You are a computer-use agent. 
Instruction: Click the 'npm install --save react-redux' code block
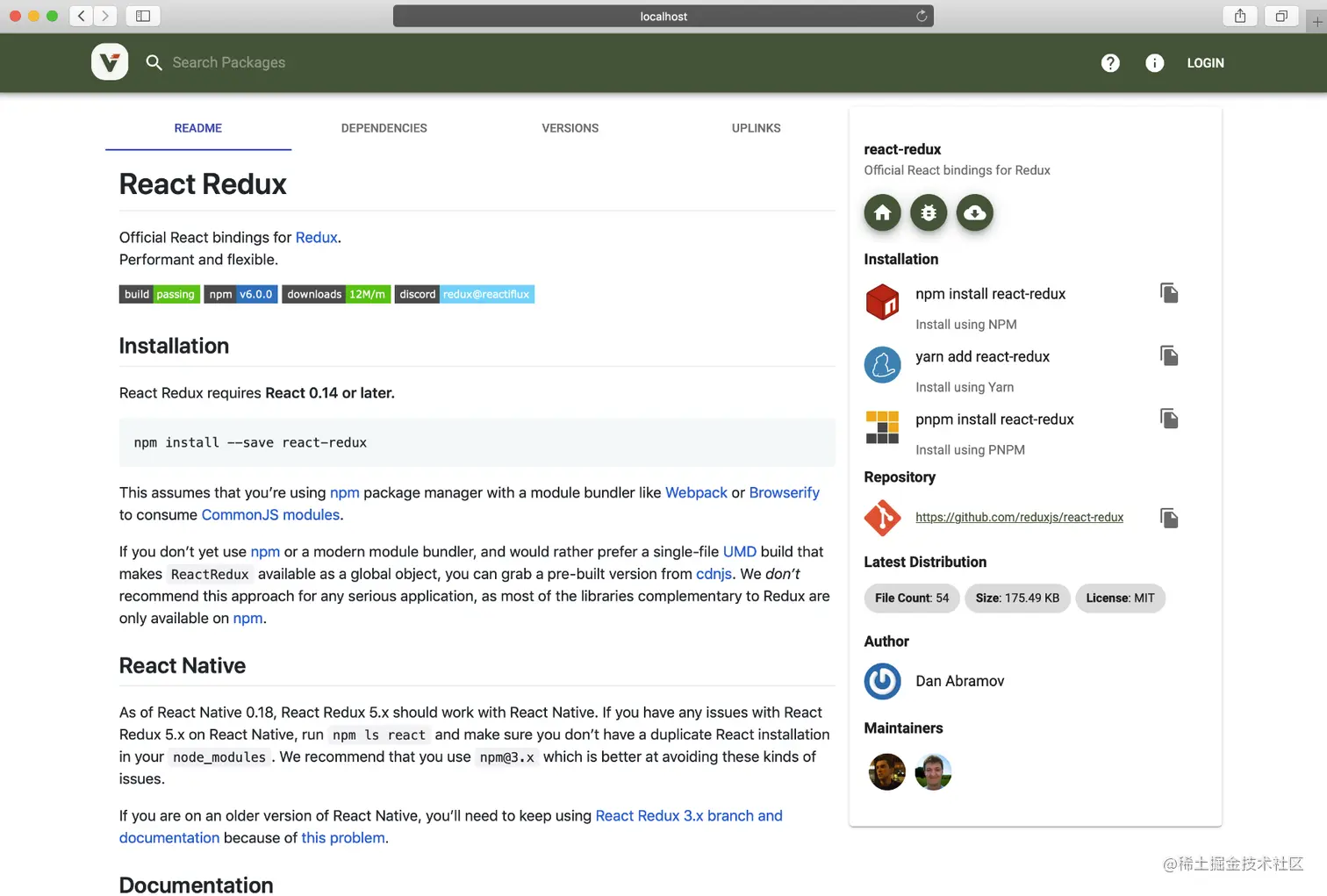pyautogui.click(x=477, y=442)
